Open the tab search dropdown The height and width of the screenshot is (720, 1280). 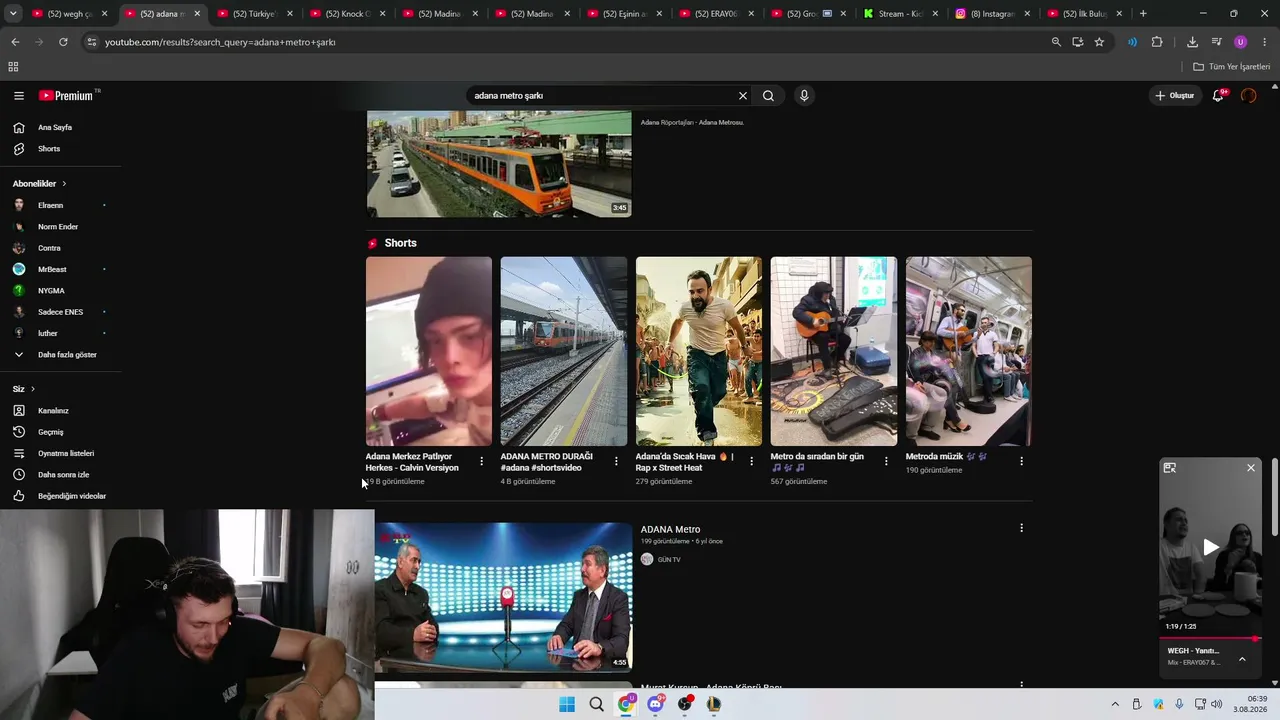(x=13, y=14)
